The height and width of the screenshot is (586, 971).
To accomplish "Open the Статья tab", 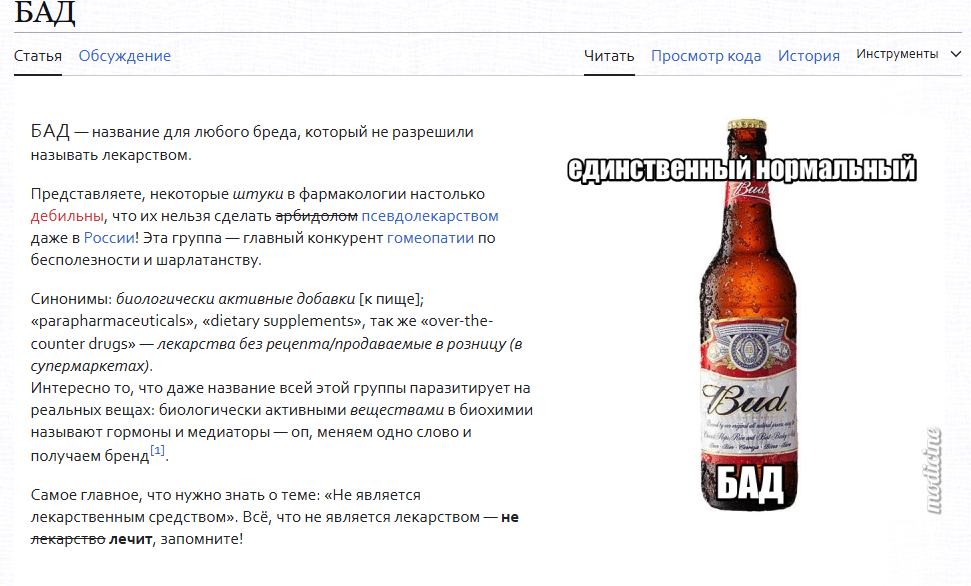I will pyautogui.click(x=38, y=56).
